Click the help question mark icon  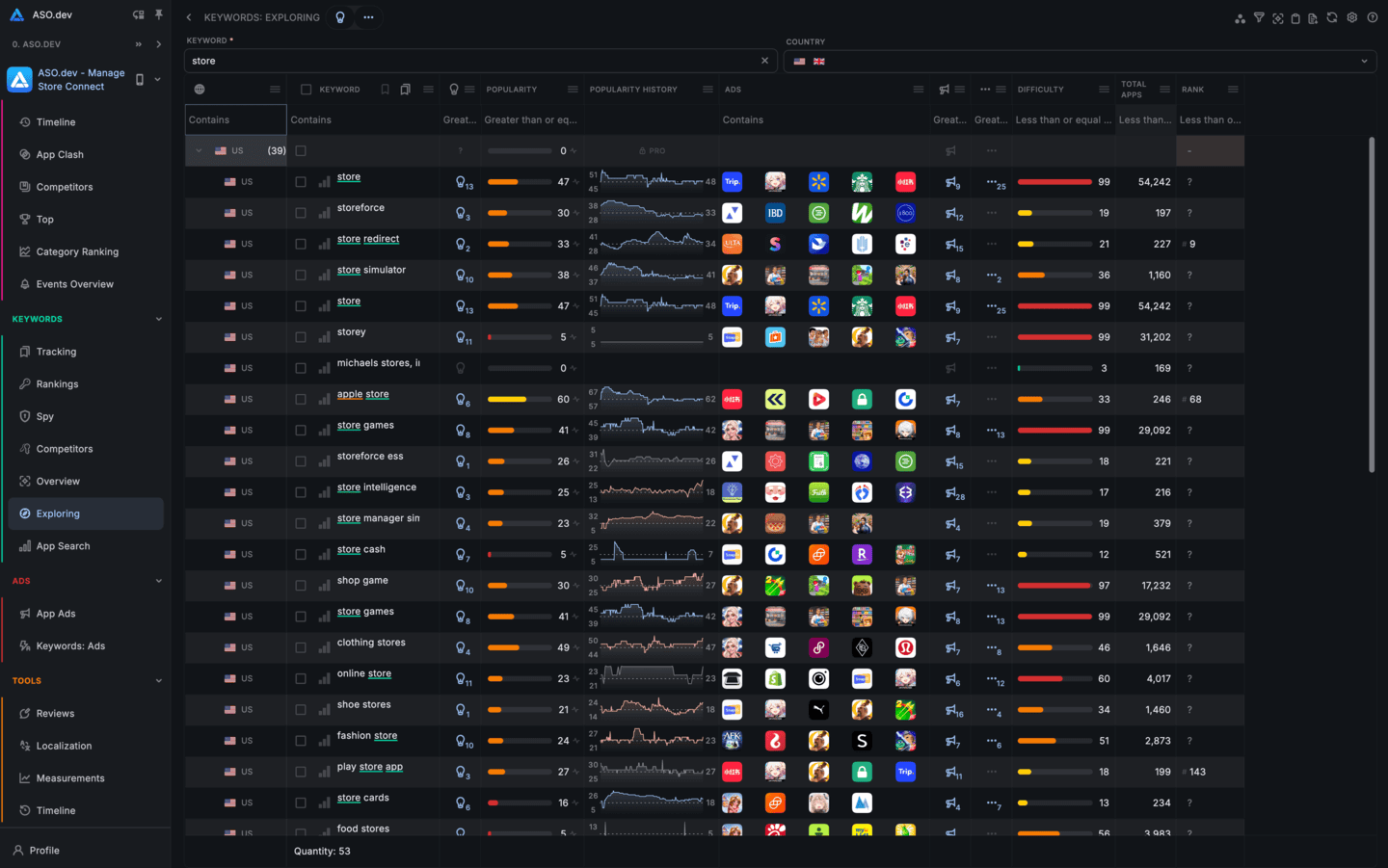(1372, 17)
